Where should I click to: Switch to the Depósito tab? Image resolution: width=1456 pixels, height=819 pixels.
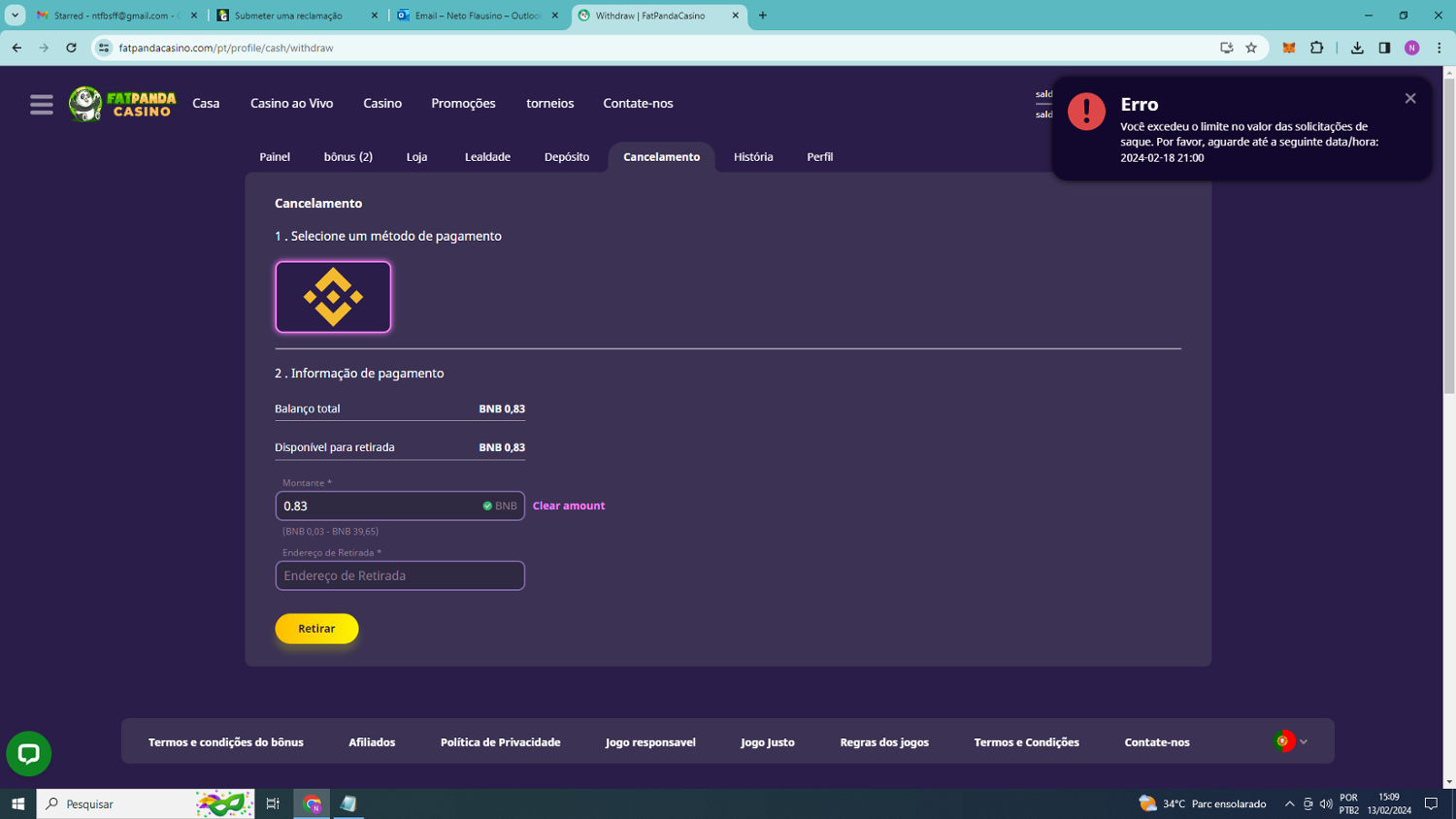566,157
